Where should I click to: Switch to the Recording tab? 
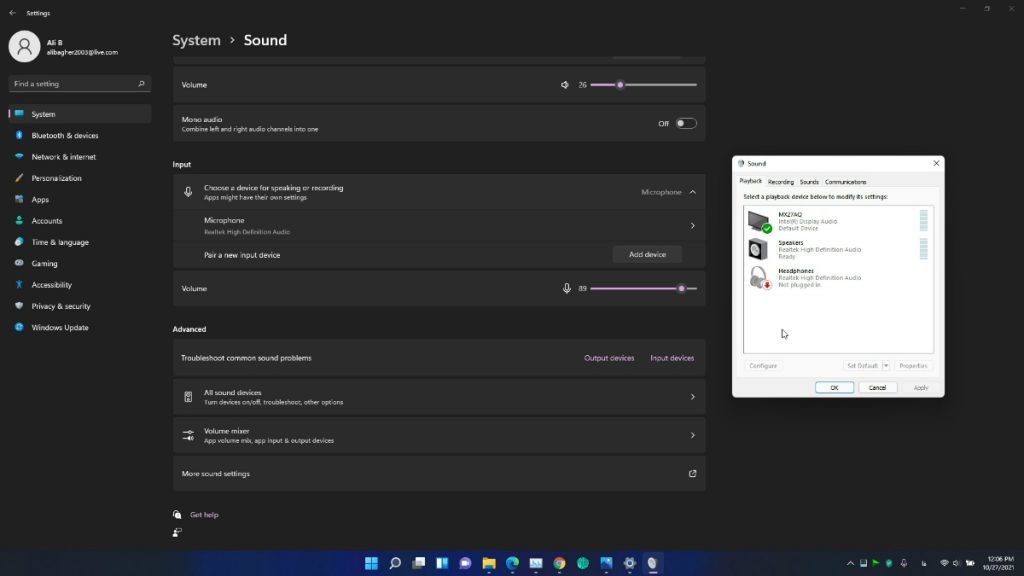780,182
